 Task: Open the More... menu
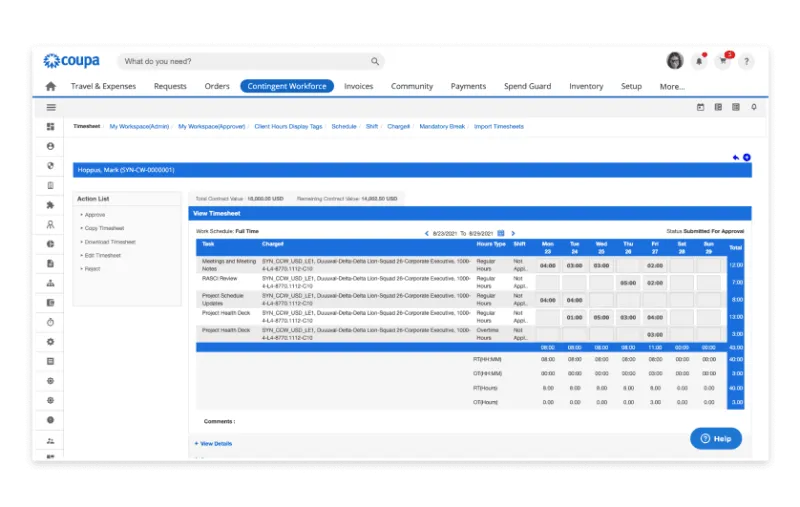coord(672,87)
